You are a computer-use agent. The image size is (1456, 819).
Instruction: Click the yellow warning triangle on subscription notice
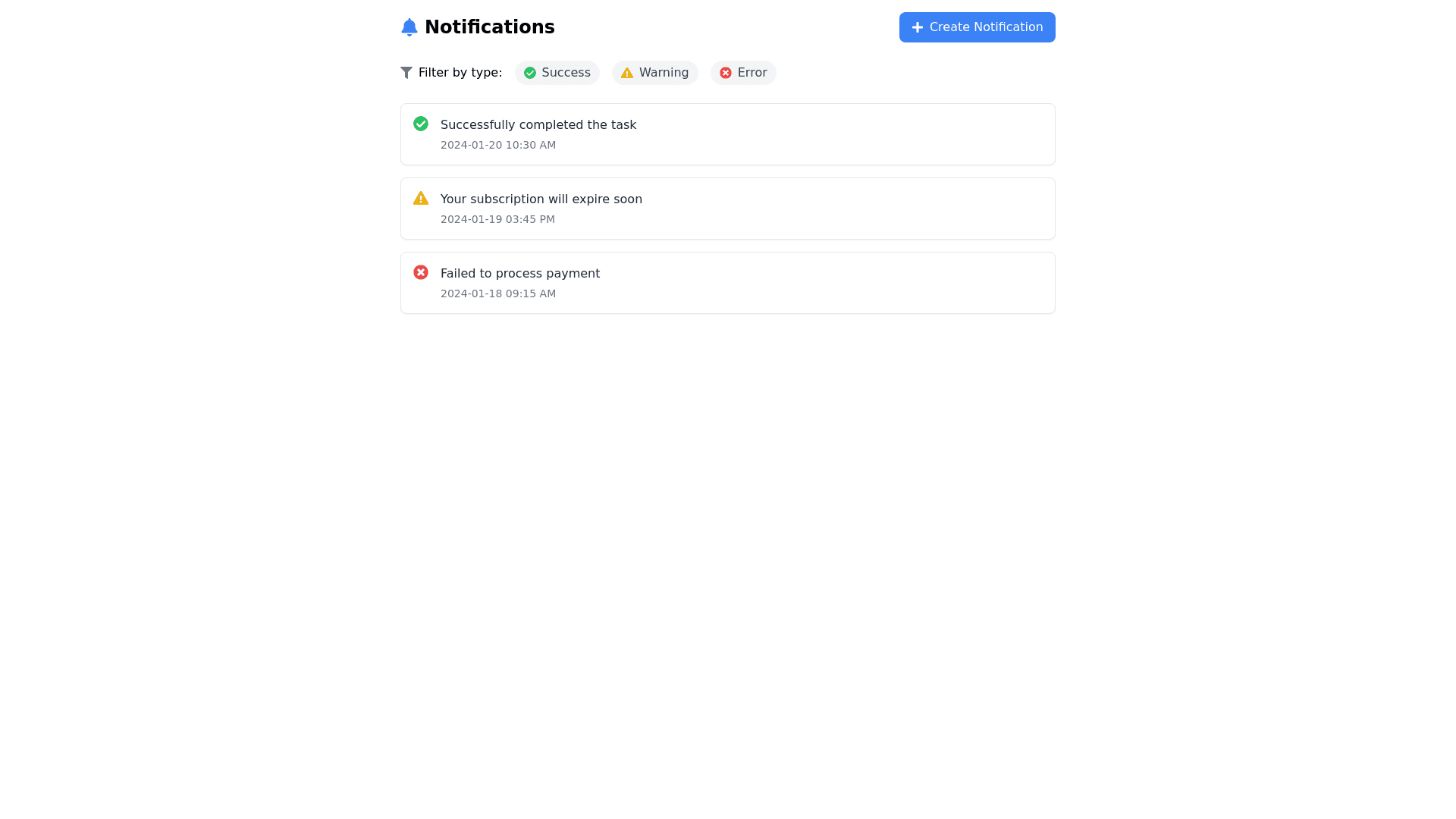pyautogui.click(x=421, y=198)
